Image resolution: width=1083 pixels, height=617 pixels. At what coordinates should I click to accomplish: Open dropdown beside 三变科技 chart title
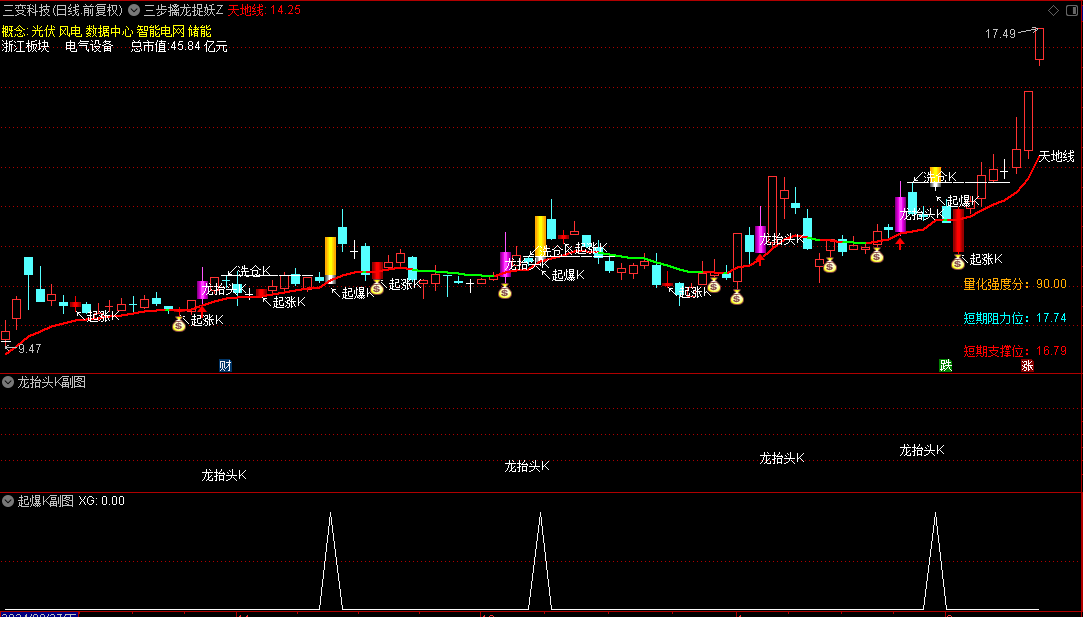(x=134, y=10)
